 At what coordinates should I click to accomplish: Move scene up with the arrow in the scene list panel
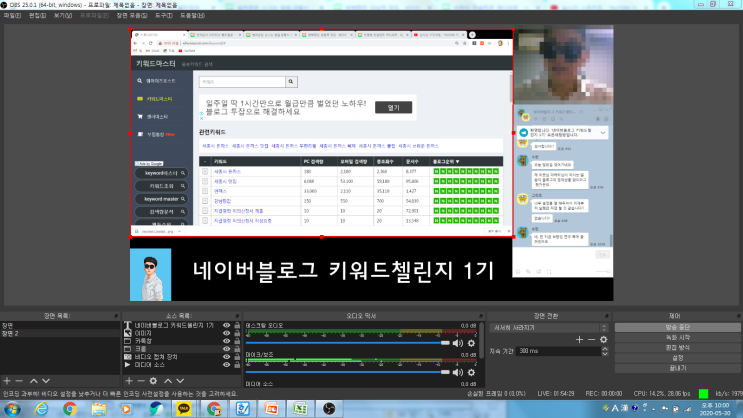[x=34, y=381]
